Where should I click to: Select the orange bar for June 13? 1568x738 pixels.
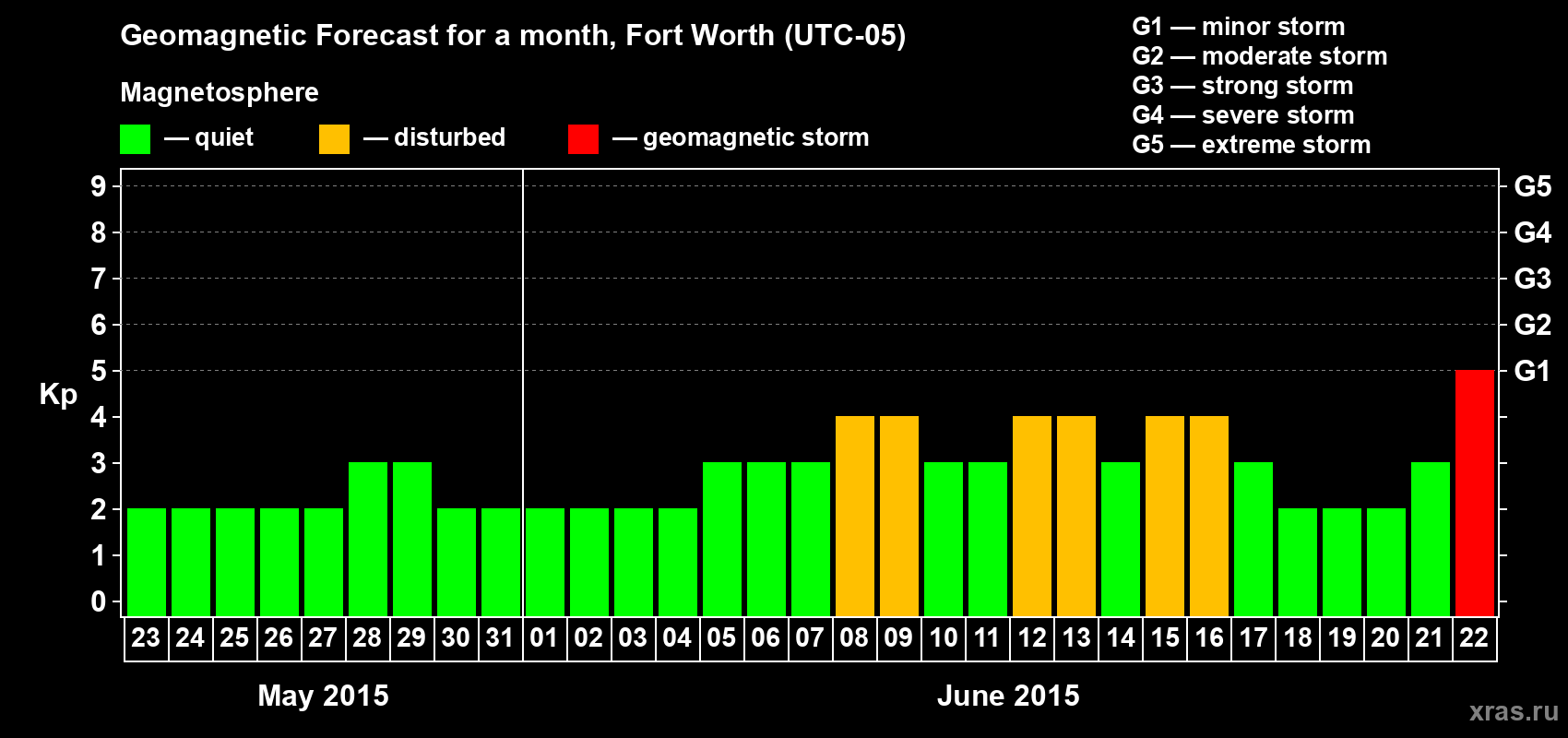tap(1076, 516)
